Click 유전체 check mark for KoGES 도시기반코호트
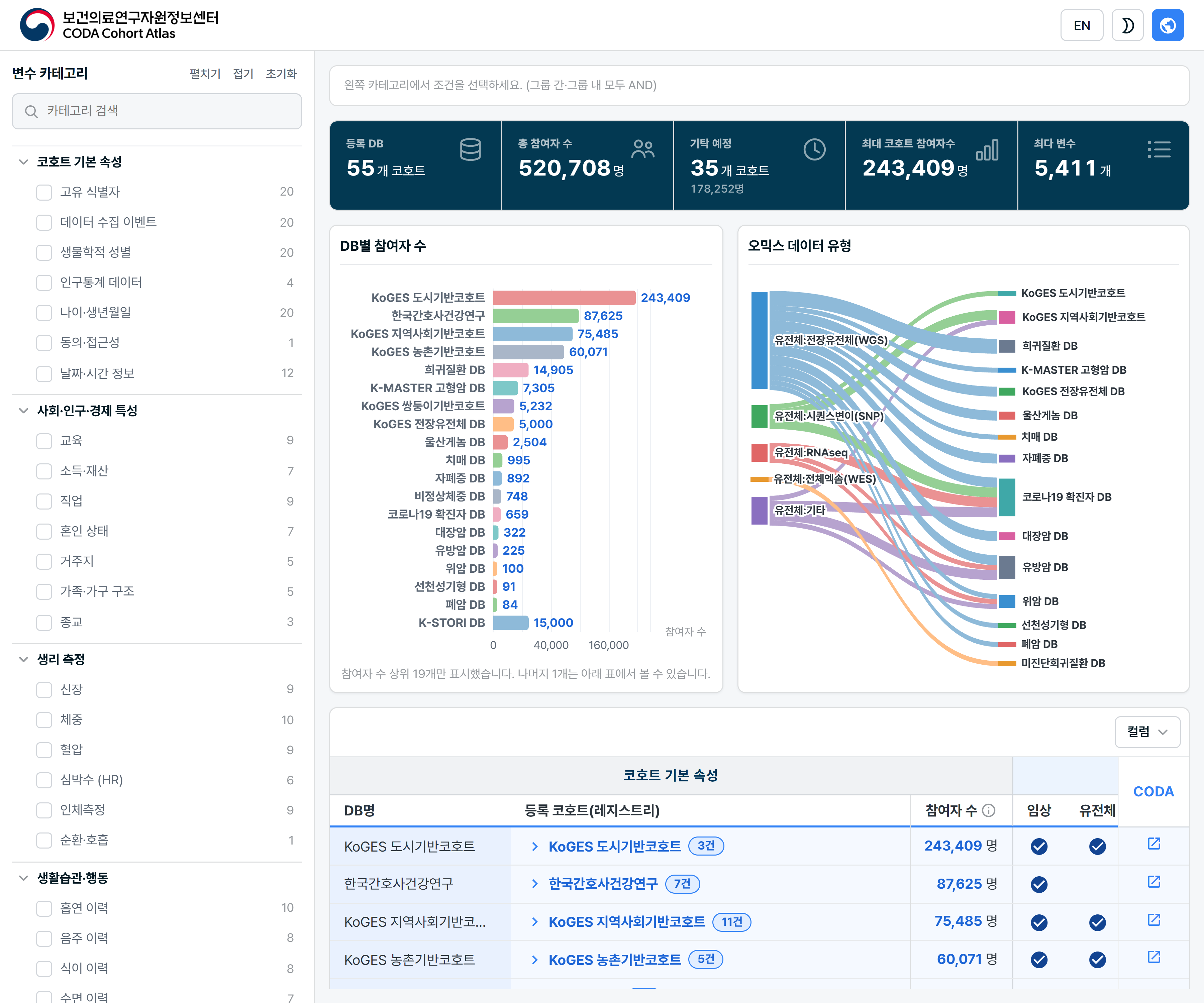 pyautogui.click(x=1097, y=846)
